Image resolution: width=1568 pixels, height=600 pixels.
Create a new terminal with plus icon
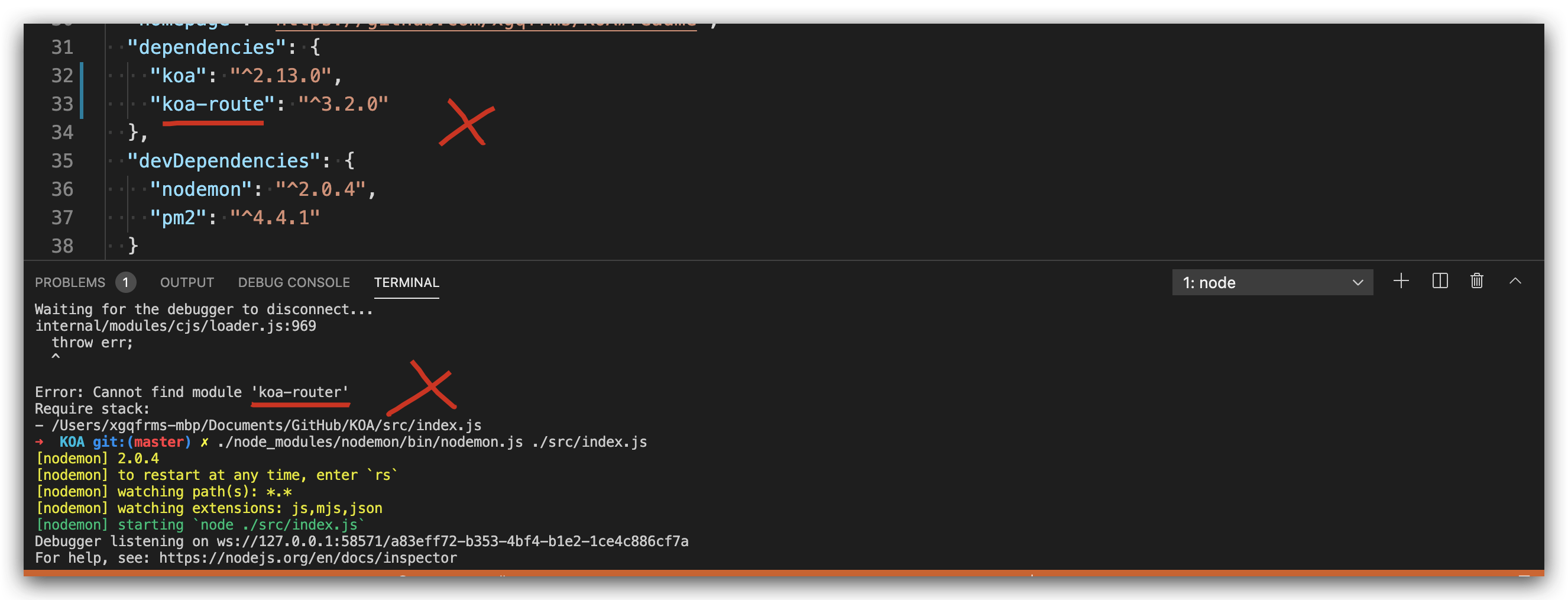pyautogui.click(x=1401, y=281)
